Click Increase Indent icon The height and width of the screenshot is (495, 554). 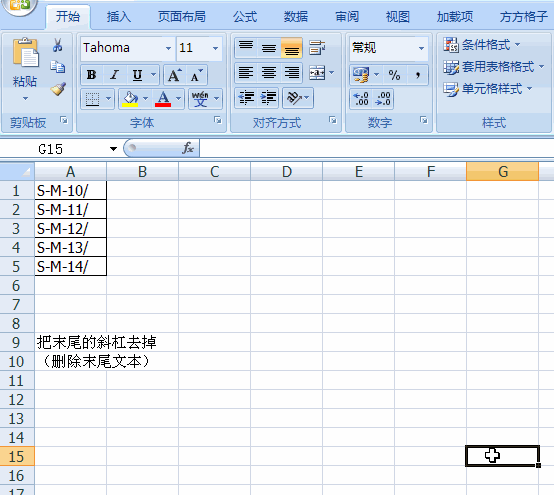269,98
